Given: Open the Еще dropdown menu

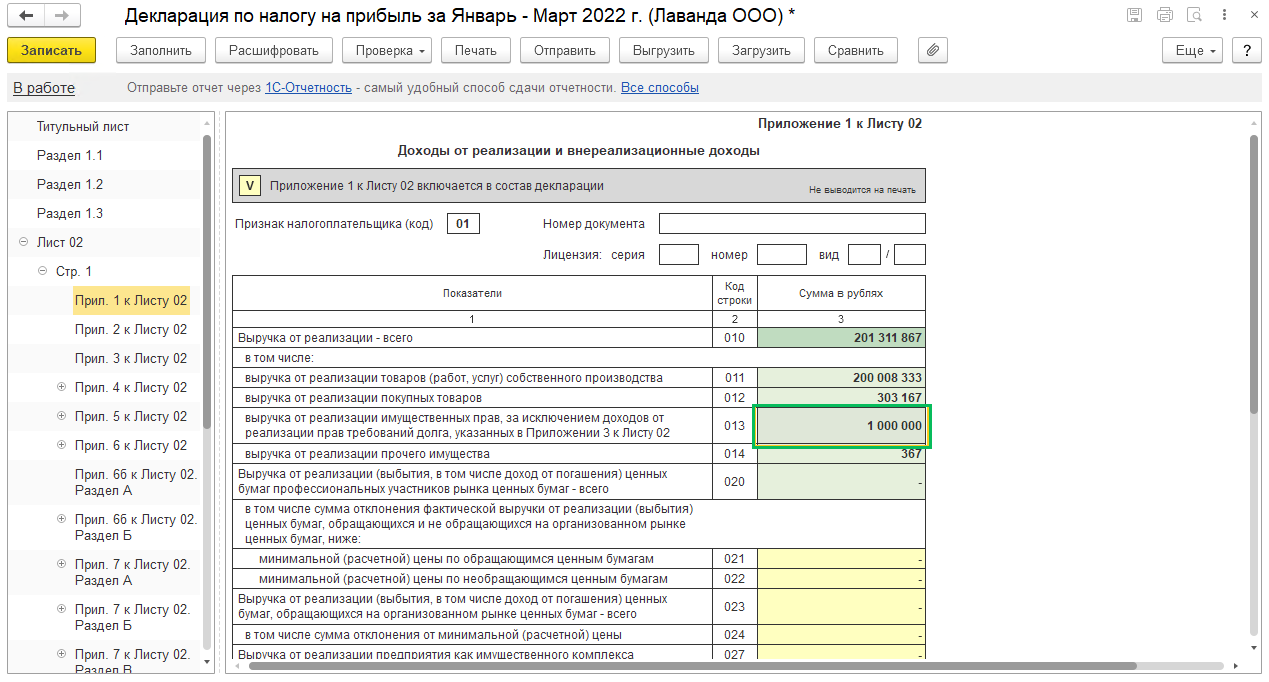Looking at the screenshot, I should pos(1193,50).
